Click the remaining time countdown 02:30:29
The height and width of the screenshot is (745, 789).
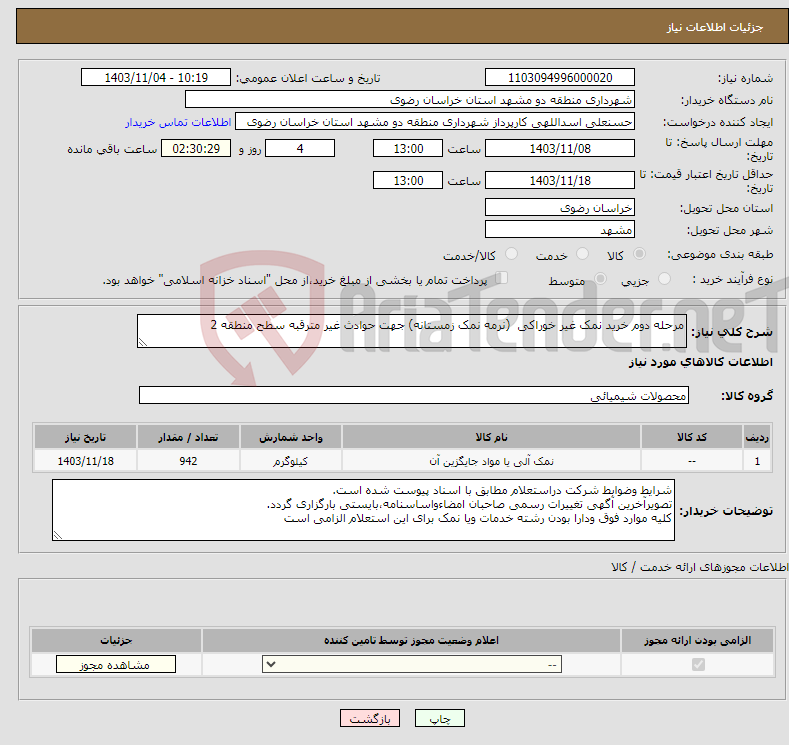coord(196,148)
